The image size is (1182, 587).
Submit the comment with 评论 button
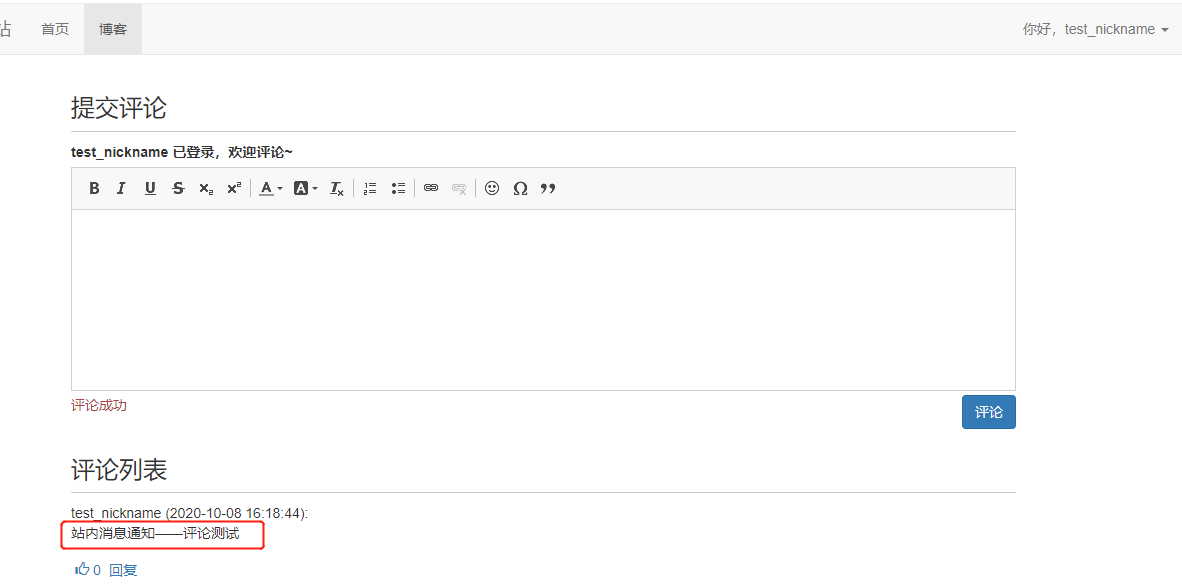(988, 411)
